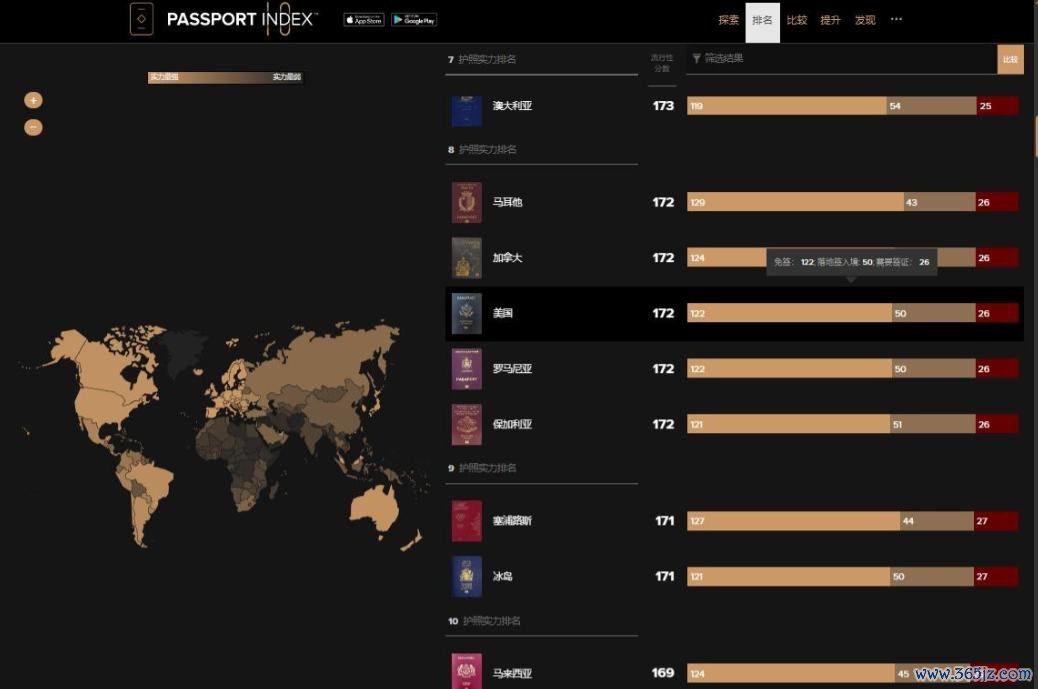Select the 美国 row country name
Screen dimensions: 1038x689
(503, 313)
